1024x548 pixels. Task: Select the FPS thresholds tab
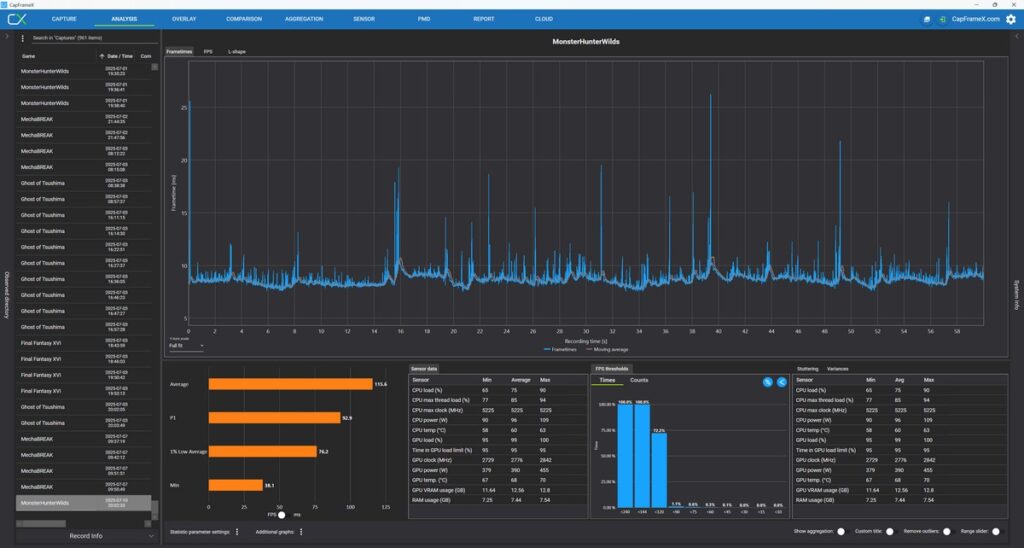click(x=611, y=369)
